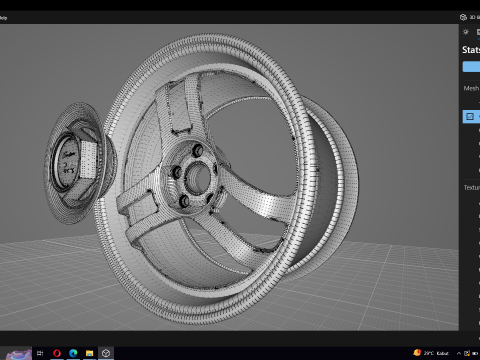Launch Opera browser from taskbar
The height and width of the screenshot is (360, 480).
point(57,353)
